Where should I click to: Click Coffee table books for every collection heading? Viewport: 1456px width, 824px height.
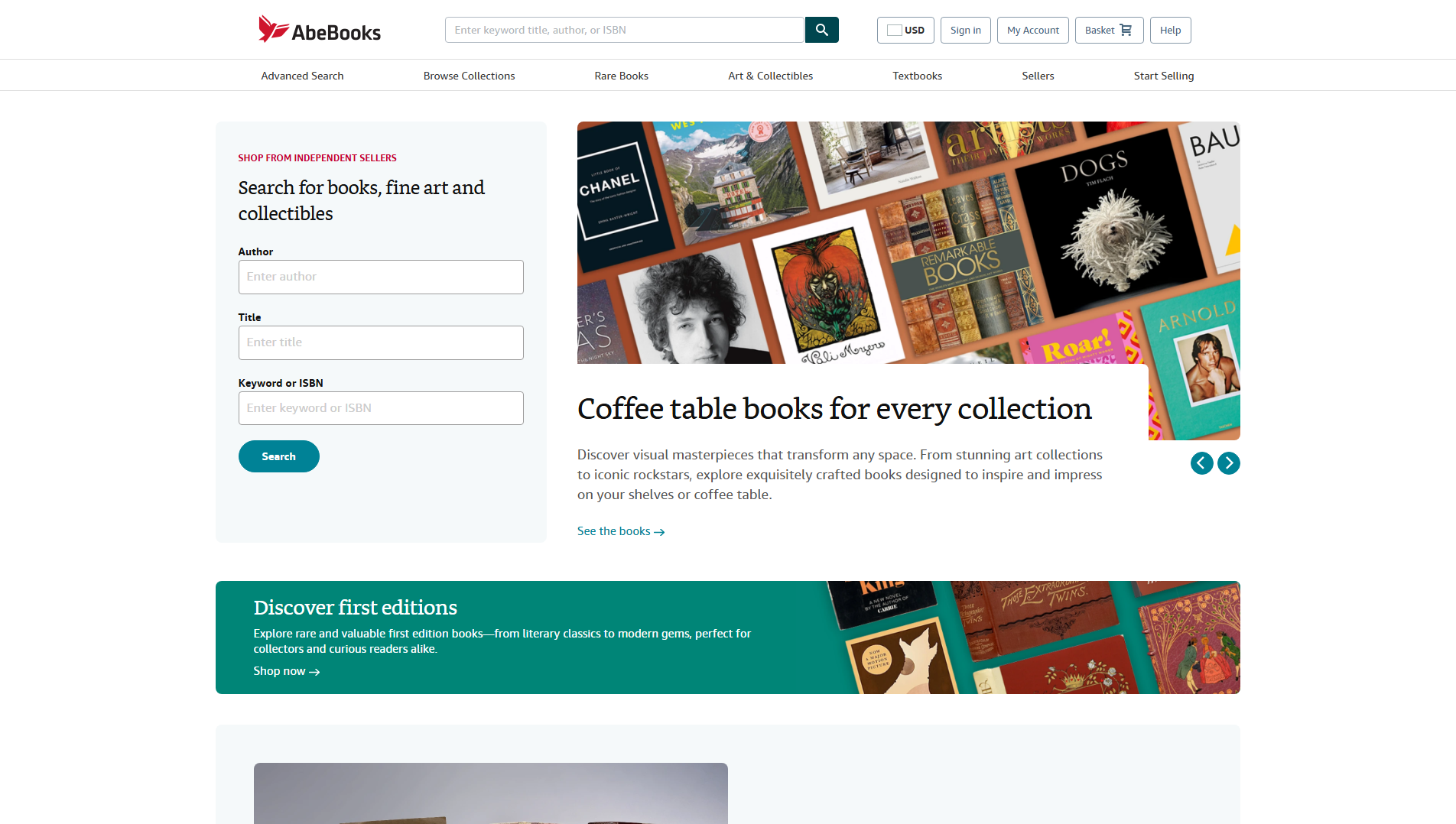click(834, 409)
